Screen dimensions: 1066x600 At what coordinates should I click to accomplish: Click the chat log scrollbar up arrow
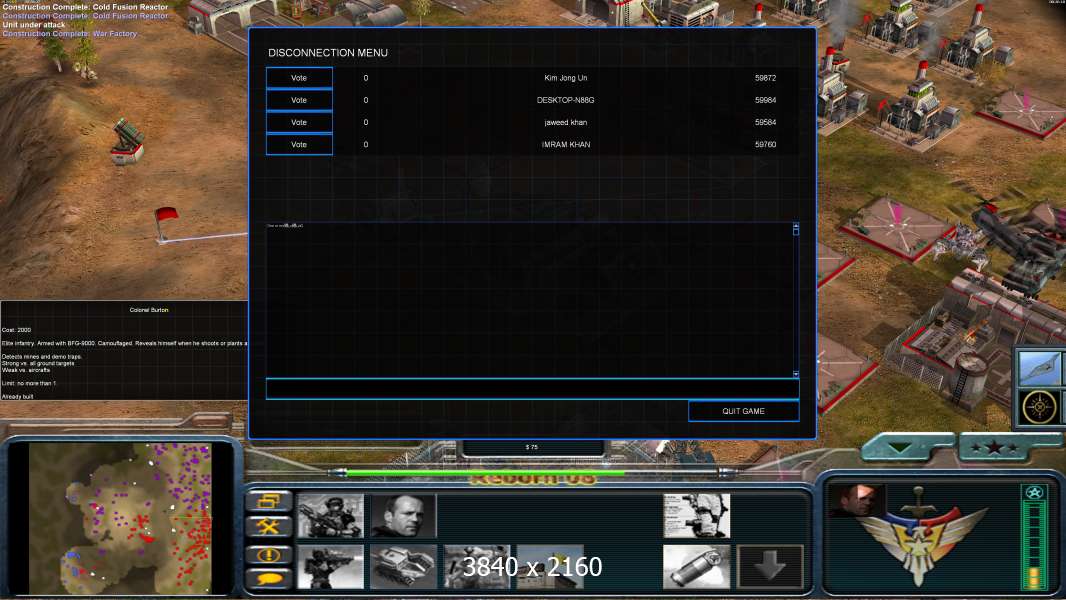[796, 226]
